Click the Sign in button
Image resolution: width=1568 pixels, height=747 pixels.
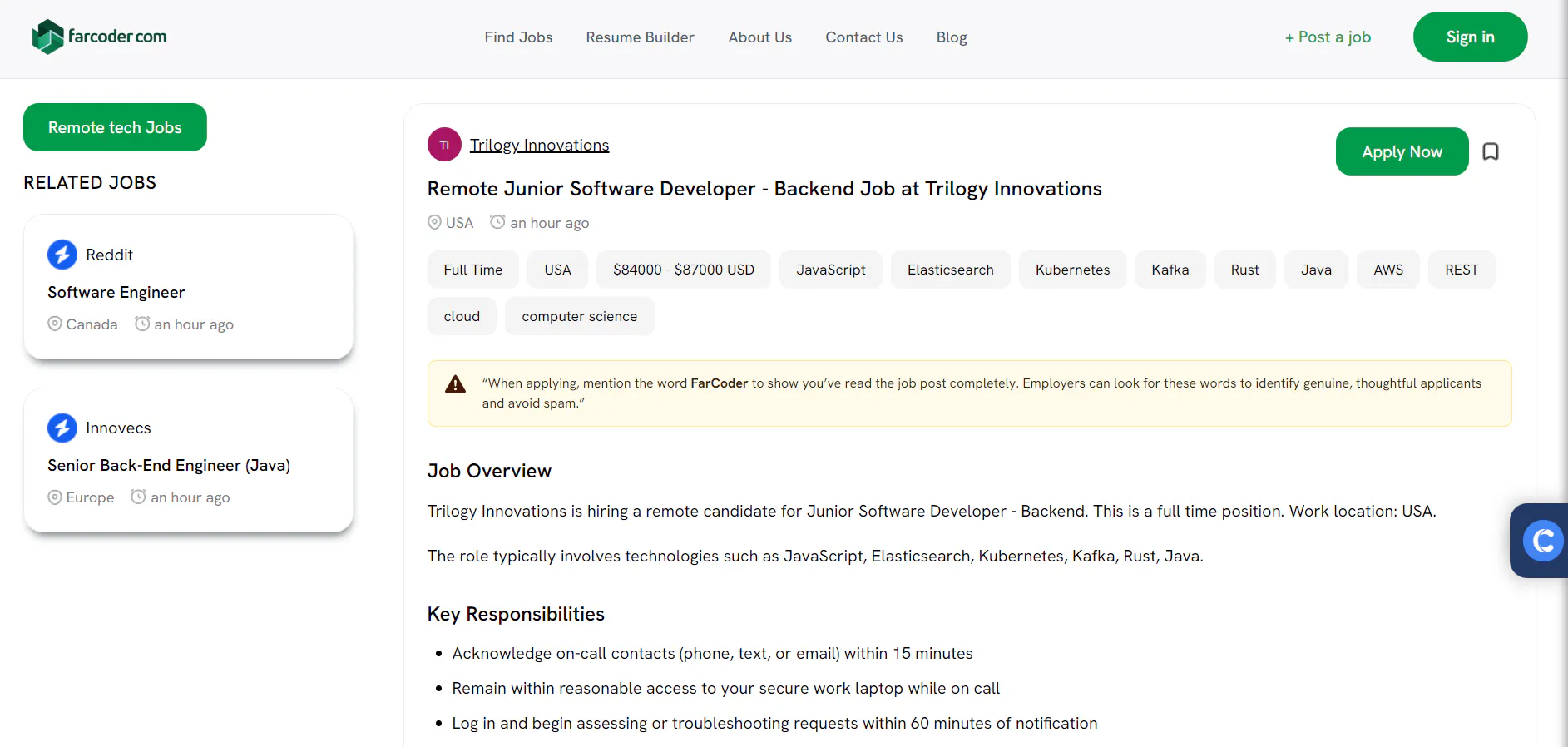click(1470, 37)
